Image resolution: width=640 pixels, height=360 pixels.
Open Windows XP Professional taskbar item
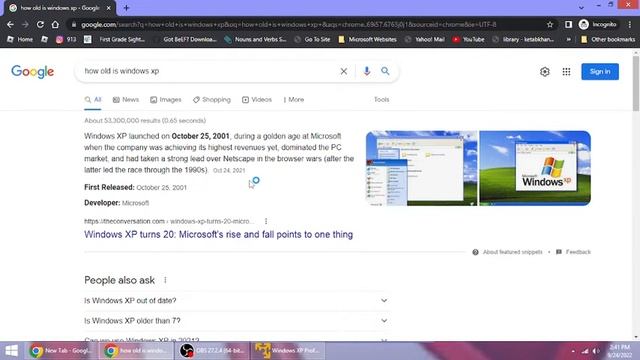(287, 351)
